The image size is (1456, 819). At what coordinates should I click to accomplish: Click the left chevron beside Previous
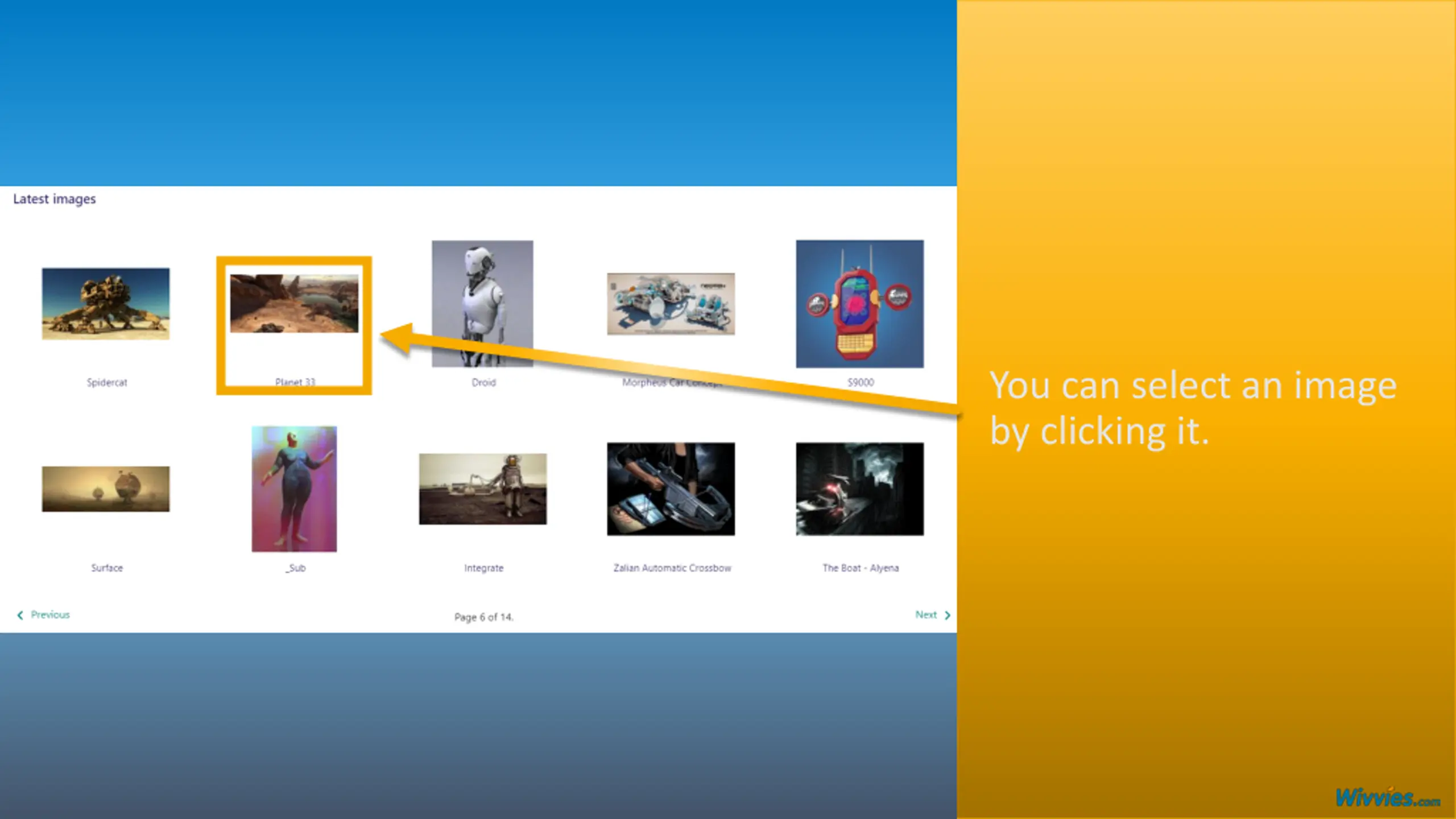click(20, 615)
